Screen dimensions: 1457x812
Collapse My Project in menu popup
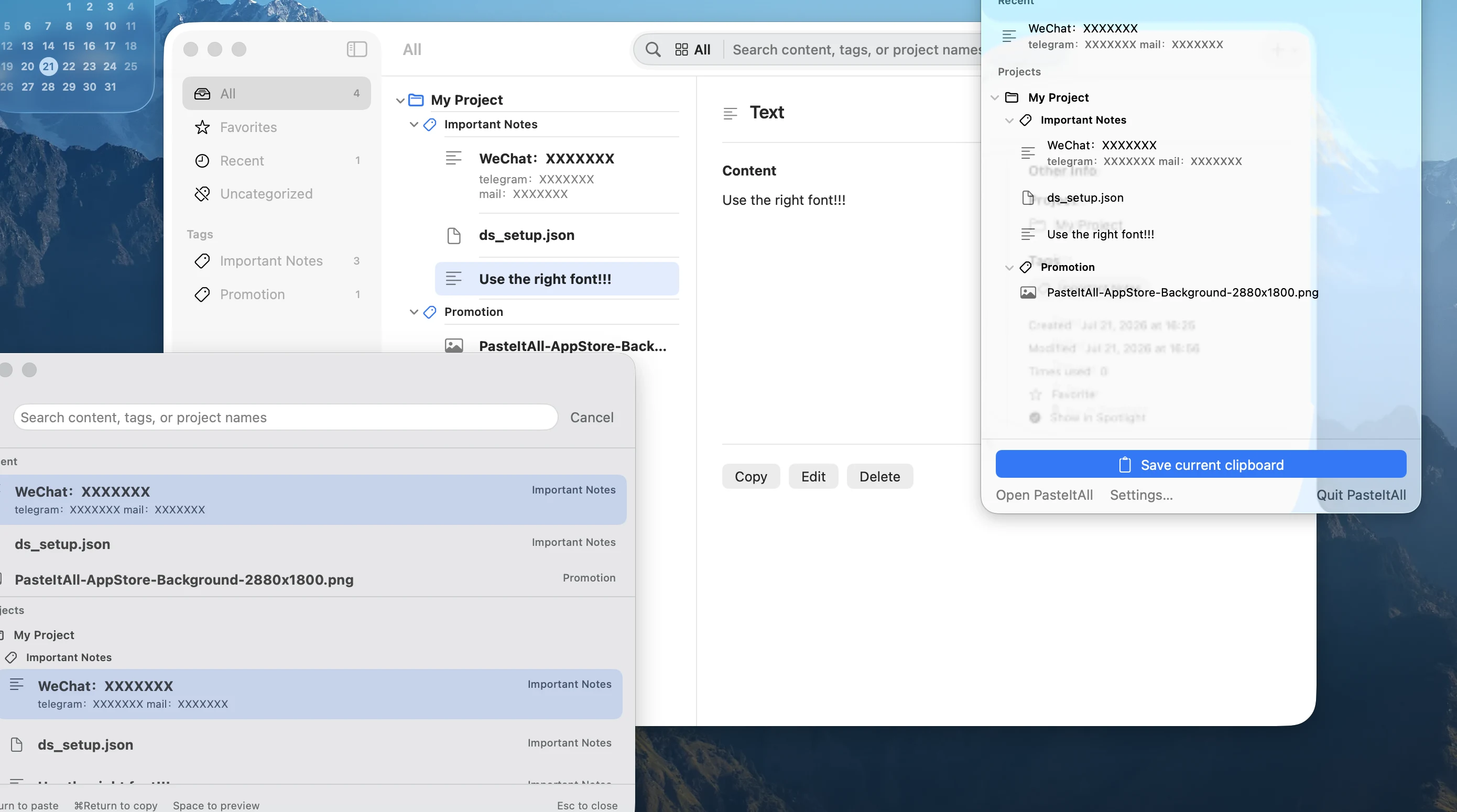[x=994, y=97]
